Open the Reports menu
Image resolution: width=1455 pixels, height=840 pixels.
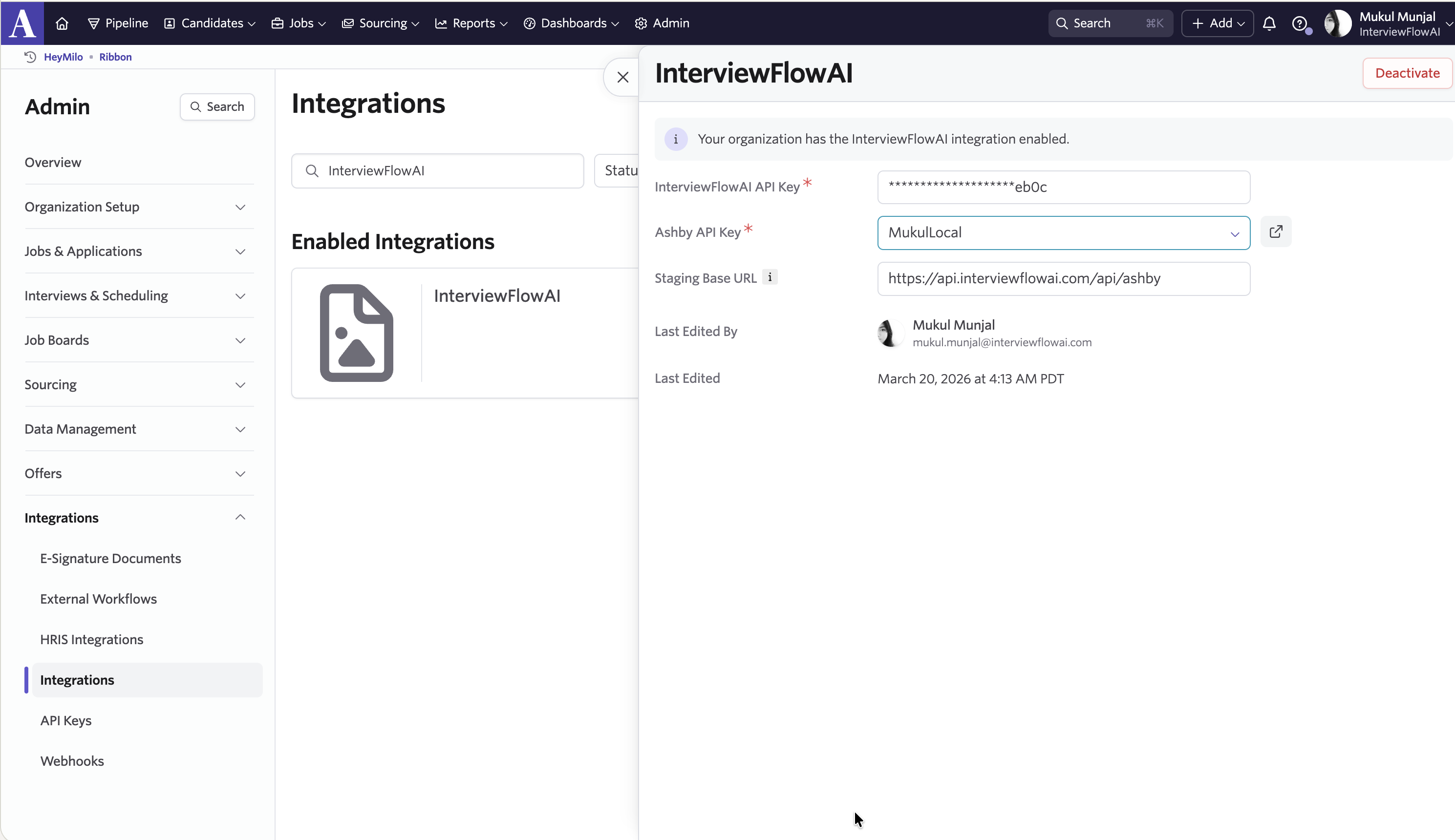click(x=471, y=23)
